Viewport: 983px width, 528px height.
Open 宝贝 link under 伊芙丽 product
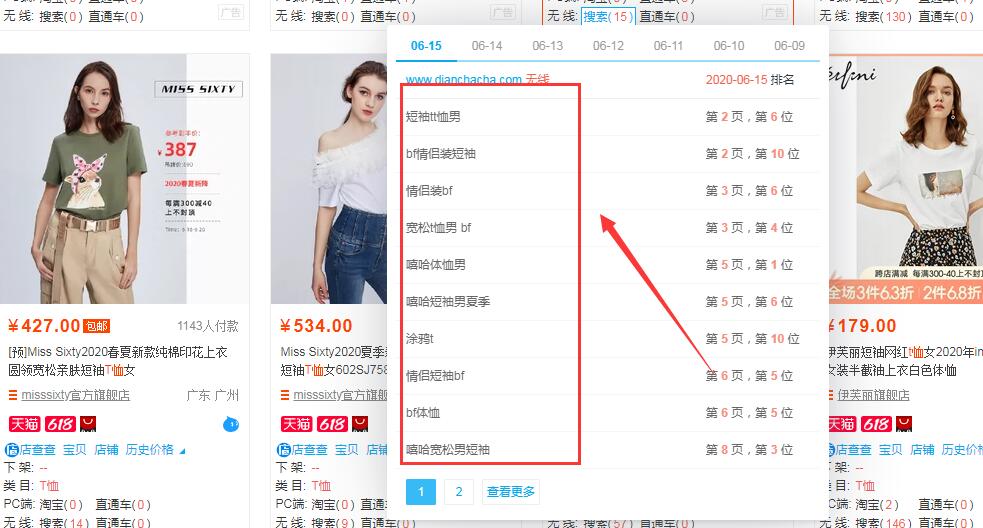[891, 450]
